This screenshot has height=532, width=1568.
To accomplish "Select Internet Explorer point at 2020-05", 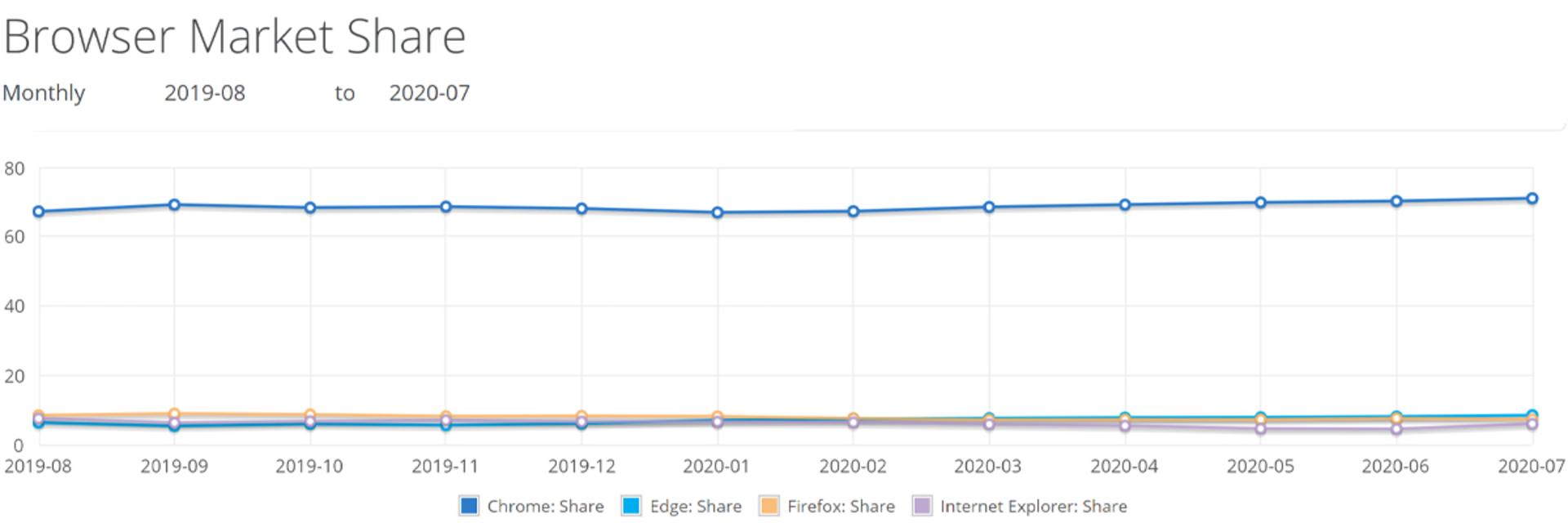I will point(1261,428).
